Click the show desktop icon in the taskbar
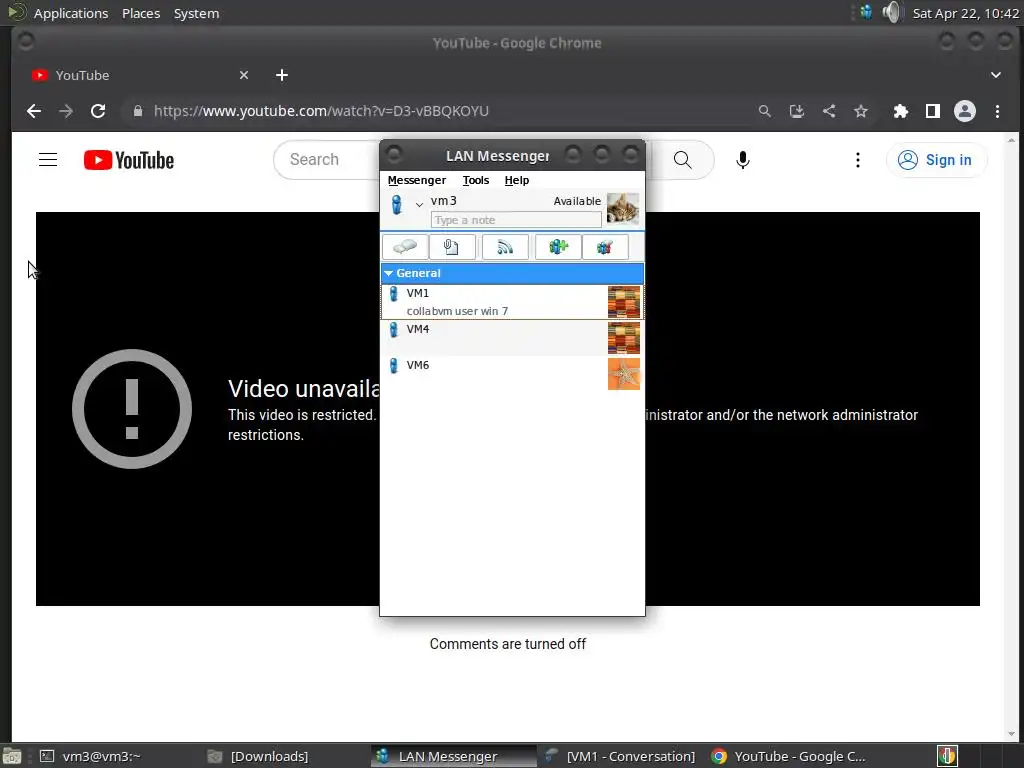The image size is (1024, 768). tap(12, 756)
